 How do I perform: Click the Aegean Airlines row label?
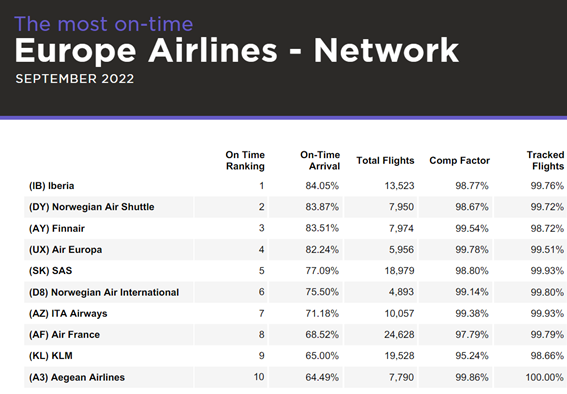coord(77,377)
